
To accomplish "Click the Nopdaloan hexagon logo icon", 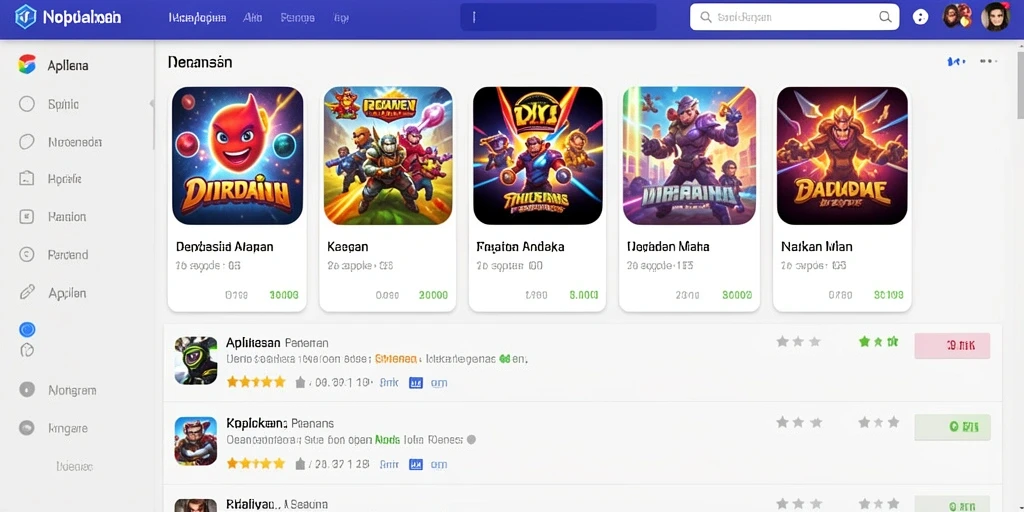I will pyautogui.click(x=25, y=17).
